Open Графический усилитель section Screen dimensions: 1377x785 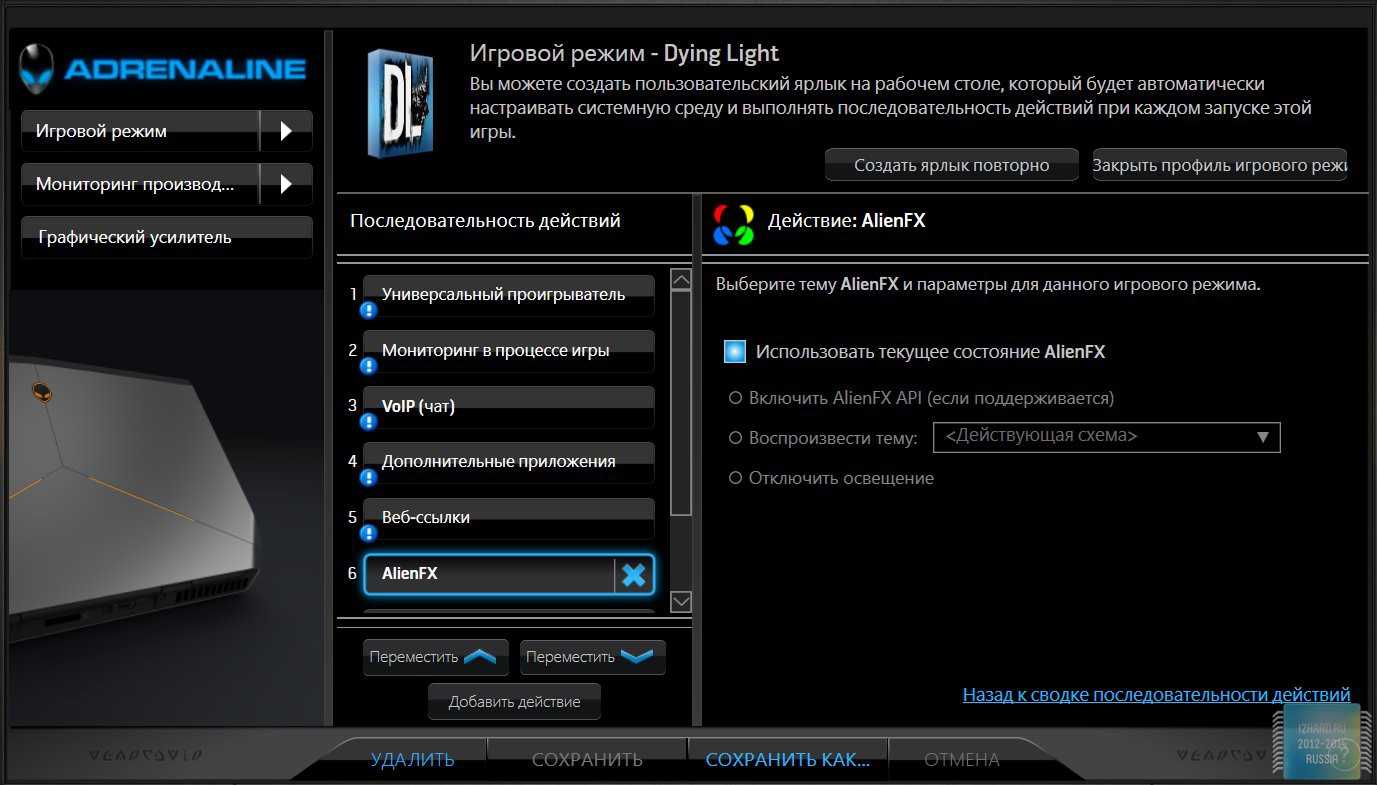tap(166, 238)
